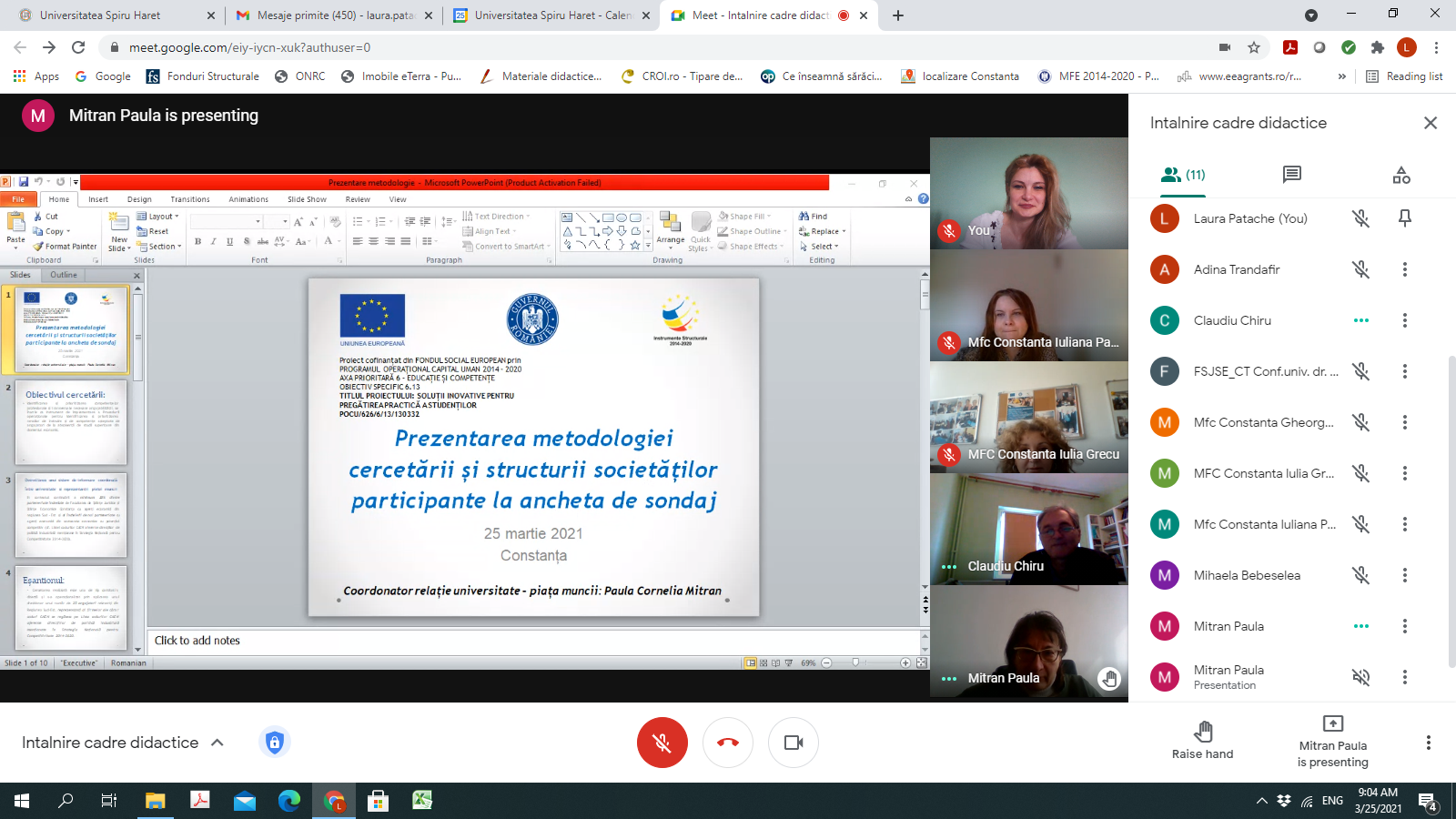The height and width of the screenshot is (819, 1456).
Task: Open the people tab showing 11 participants
Action: (x=1183, y=175)
